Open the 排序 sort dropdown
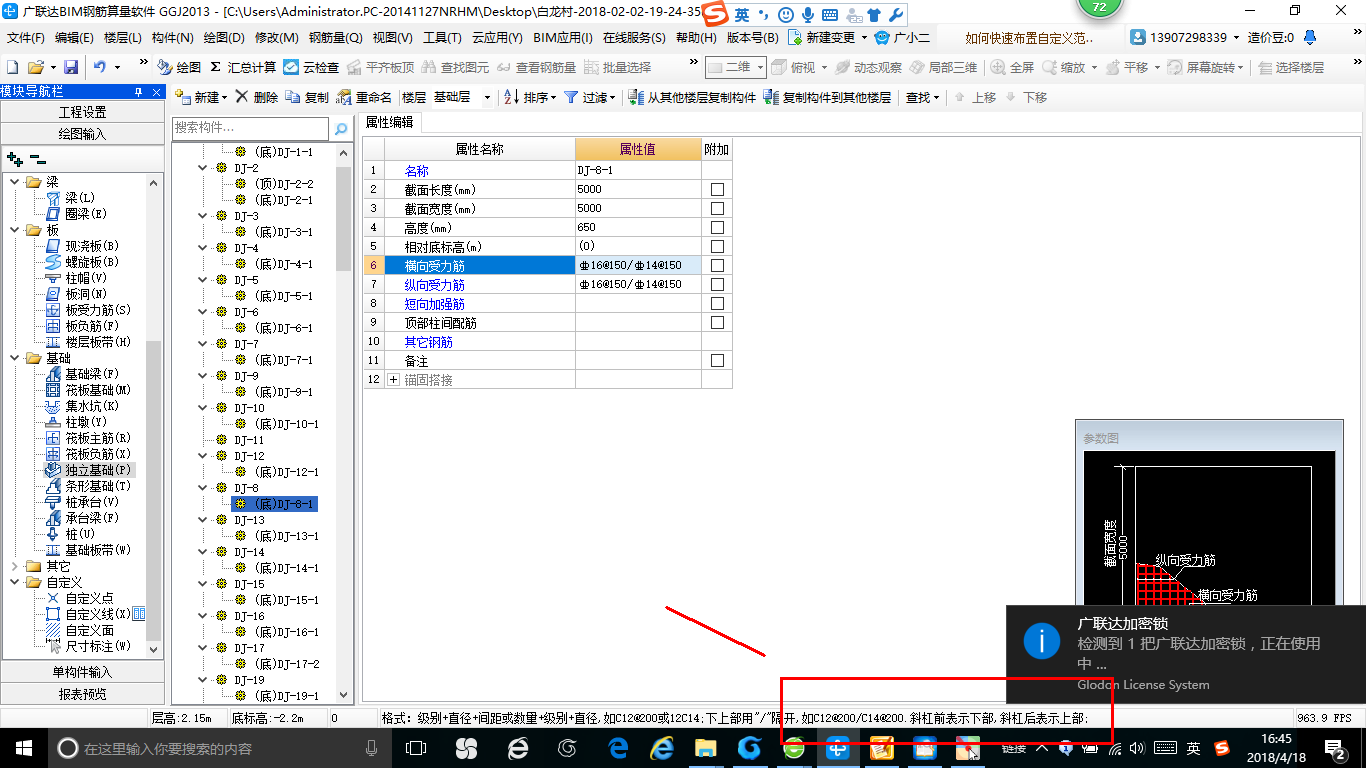 (x=530, y=97)
